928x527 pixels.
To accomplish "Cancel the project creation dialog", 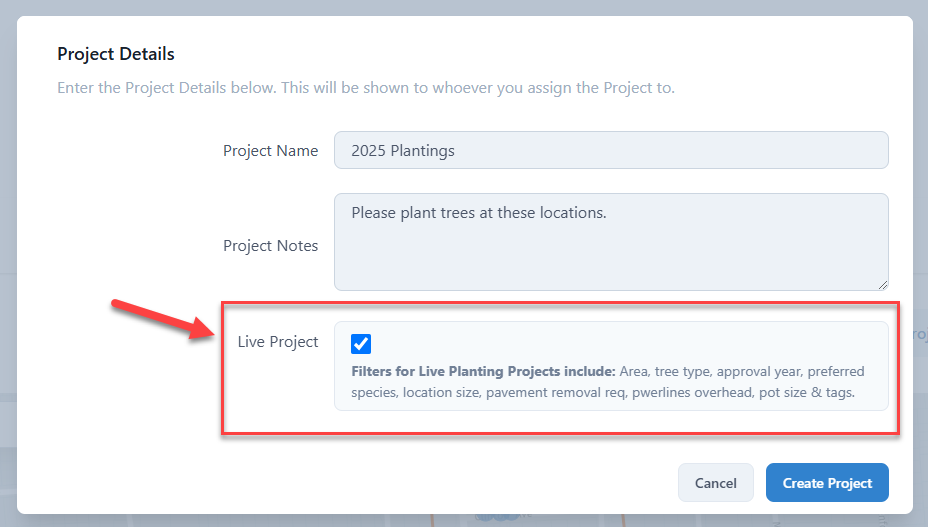I will [x=715, y=483].
